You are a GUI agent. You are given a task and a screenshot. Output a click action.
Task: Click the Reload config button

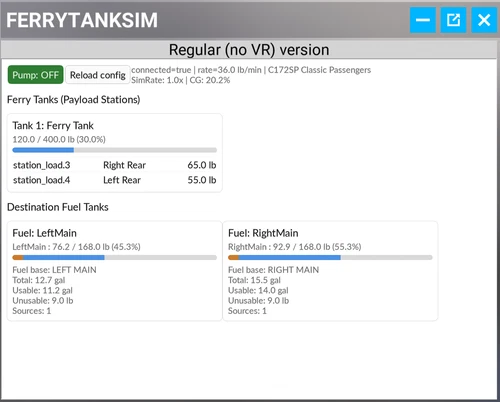98,75
